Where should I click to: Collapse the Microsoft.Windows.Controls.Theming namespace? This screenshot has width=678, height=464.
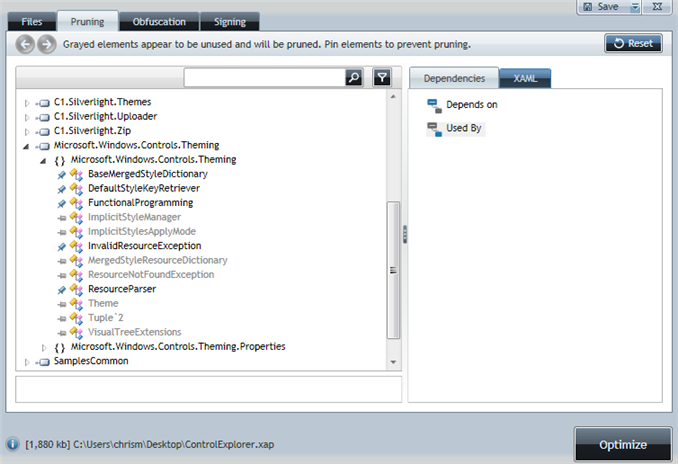43,161
